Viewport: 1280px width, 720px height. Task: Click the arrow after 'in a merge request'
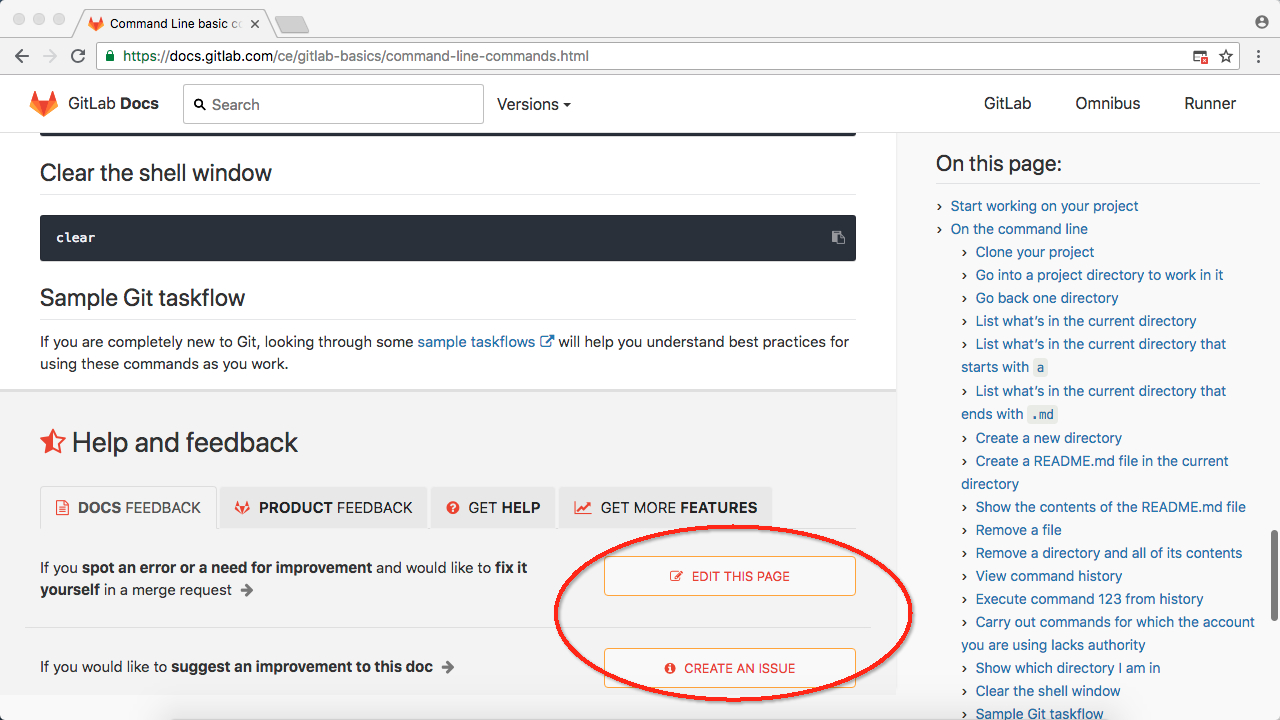coord(247,590)
